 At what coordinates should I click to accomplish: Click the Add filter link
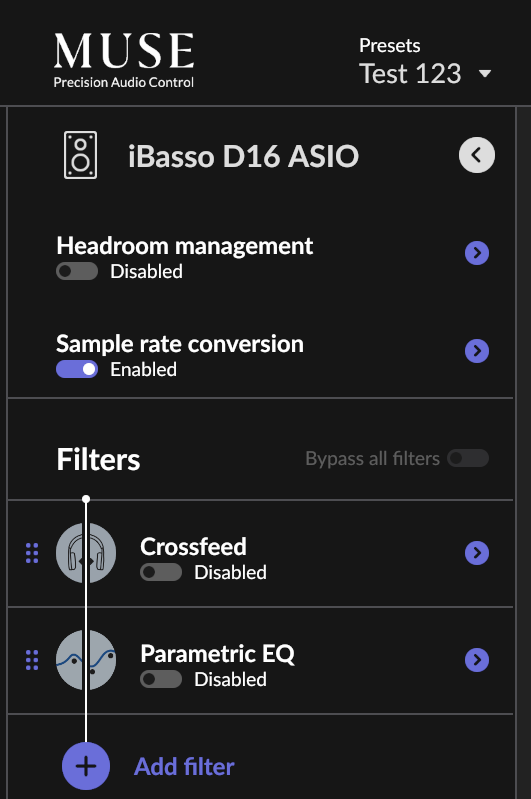point(184,766)
